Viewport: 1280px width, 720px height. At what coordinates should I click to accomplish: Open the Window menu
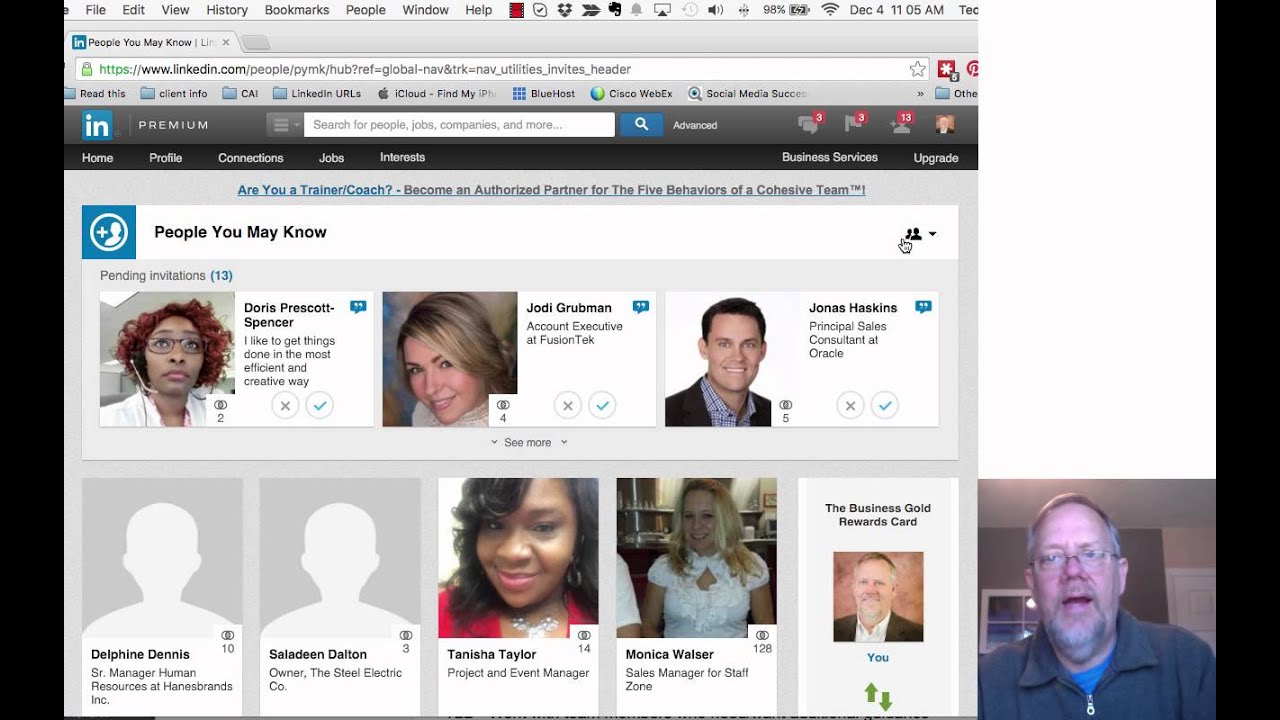click(425, 10)
